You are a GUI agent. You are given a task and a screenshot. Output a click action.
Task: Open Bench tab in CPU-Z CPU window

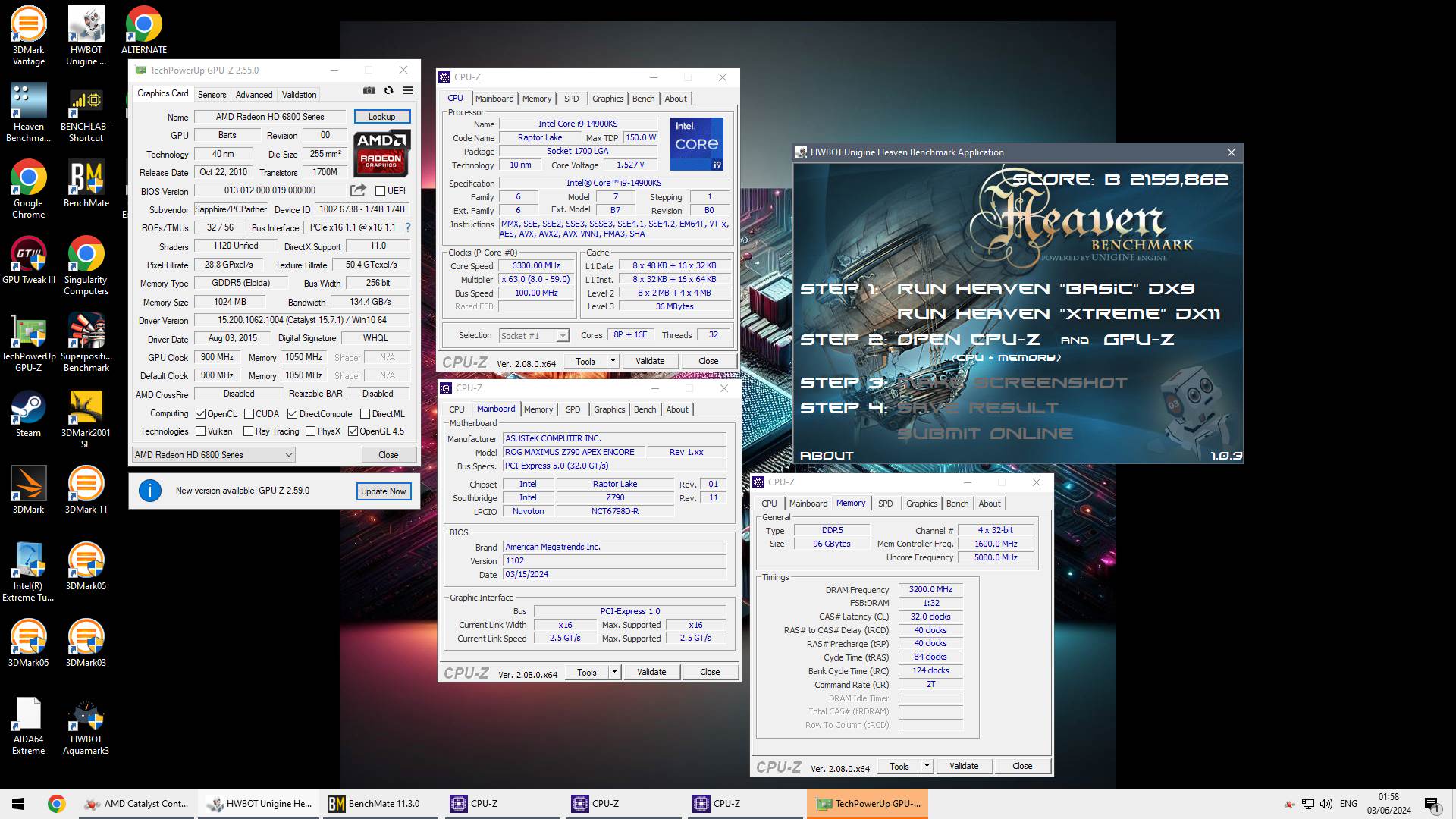643,99
